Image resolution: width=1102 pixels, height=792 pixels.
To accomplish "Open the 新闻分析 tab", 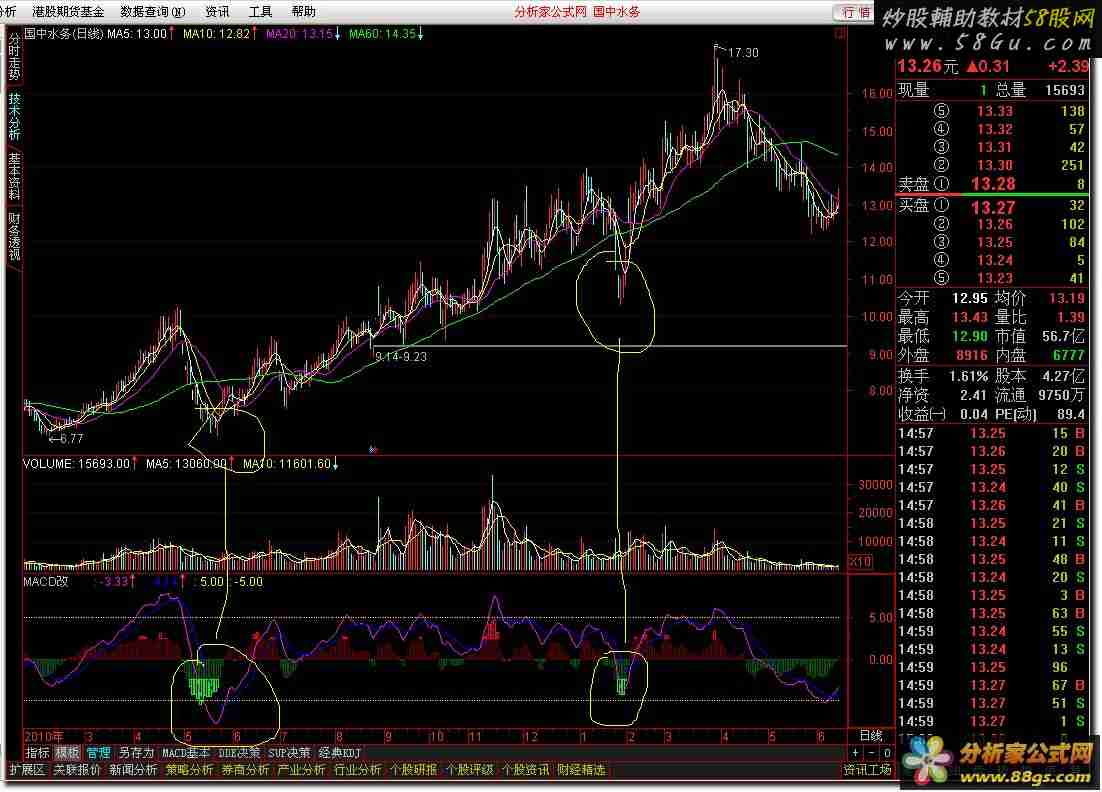I will (134, 770).
